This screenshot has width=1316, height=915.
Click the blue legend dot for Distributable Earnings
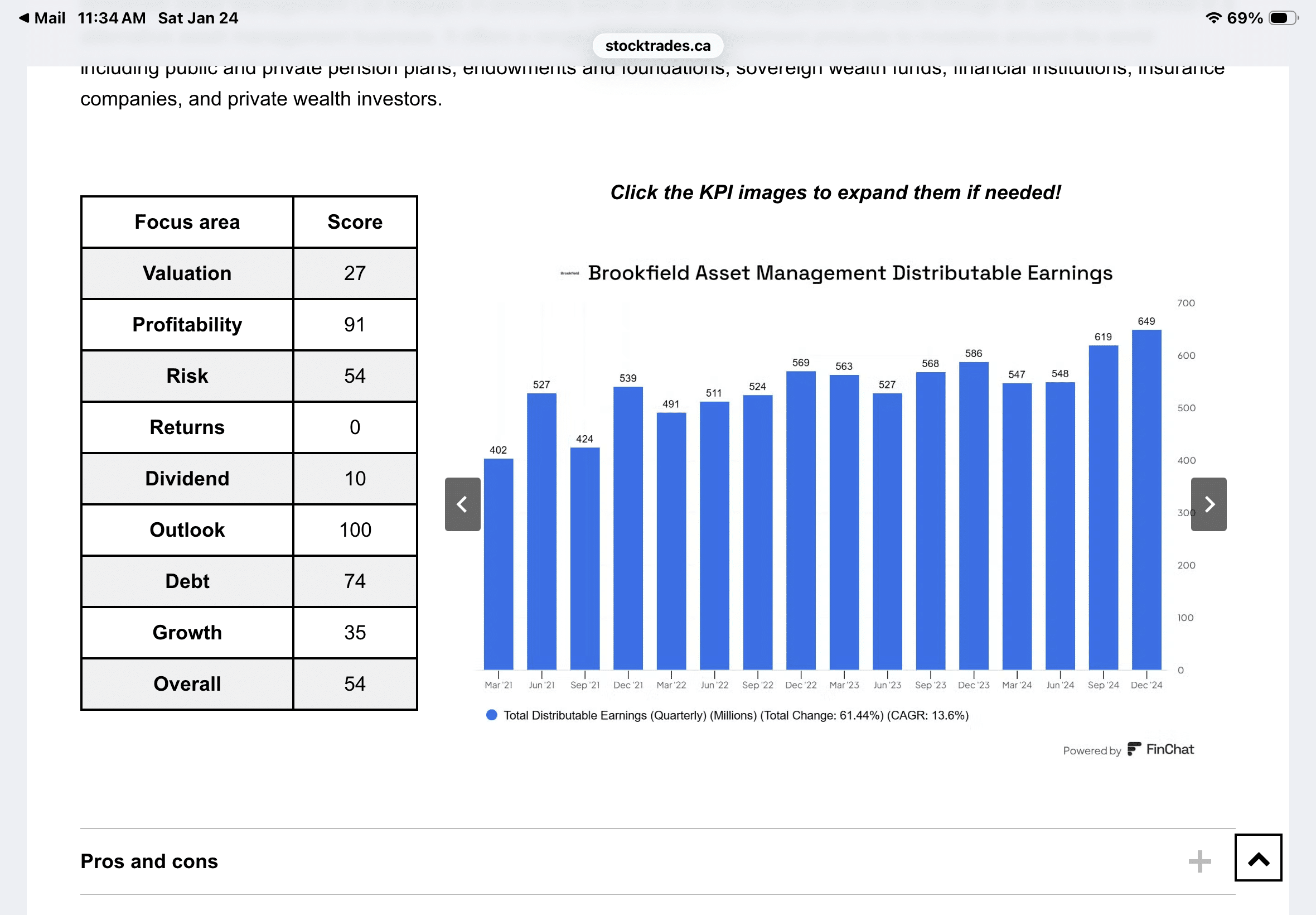491,715
